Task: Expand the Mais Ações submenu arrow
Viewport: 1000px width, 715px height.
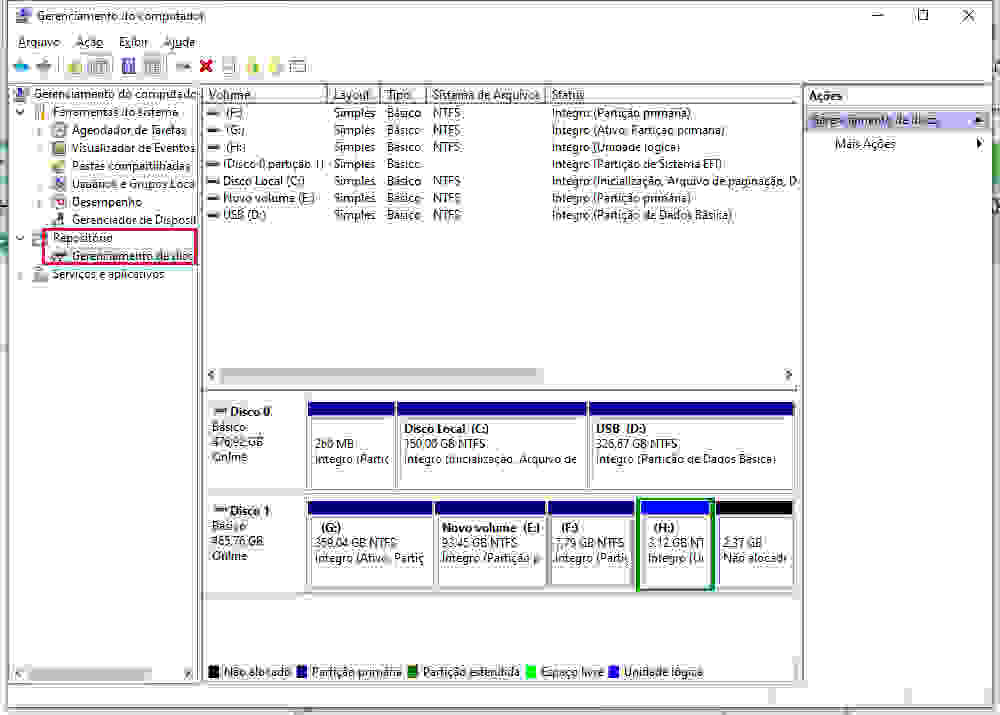Action: pyautogui.click(x=979, y=144)
